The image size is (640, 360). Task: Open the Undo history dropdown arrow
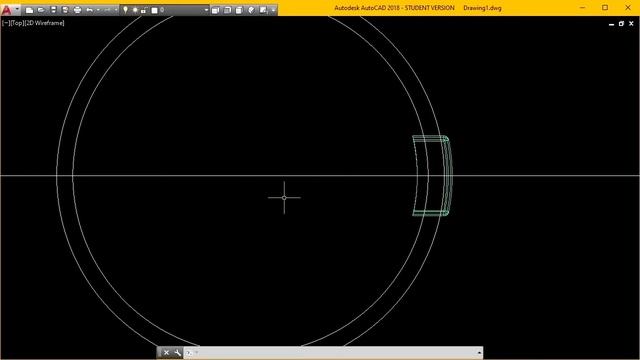[x=98, y=10]
